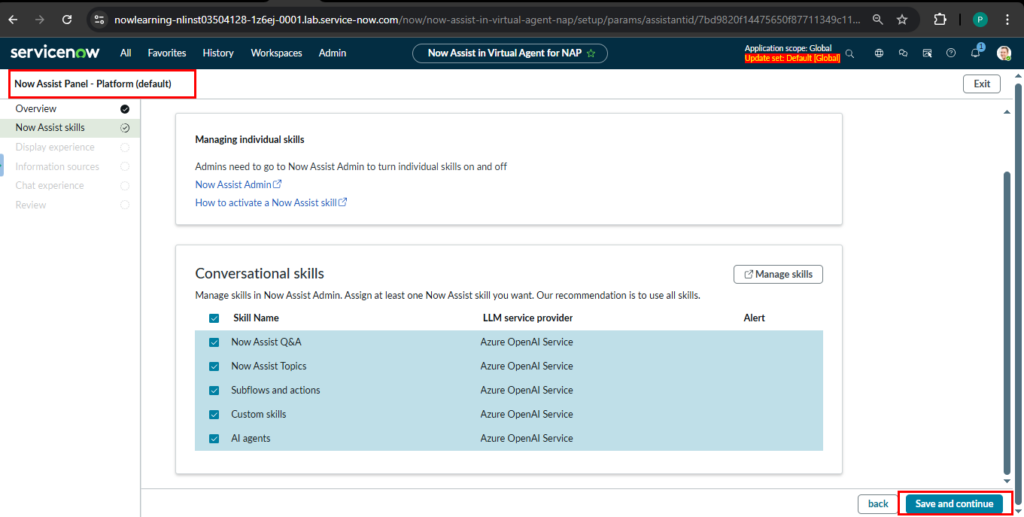This screenshot has height=517, width=1024.
Task: Open the sidebar discussions chat icon
Action: tap(903, 53)
